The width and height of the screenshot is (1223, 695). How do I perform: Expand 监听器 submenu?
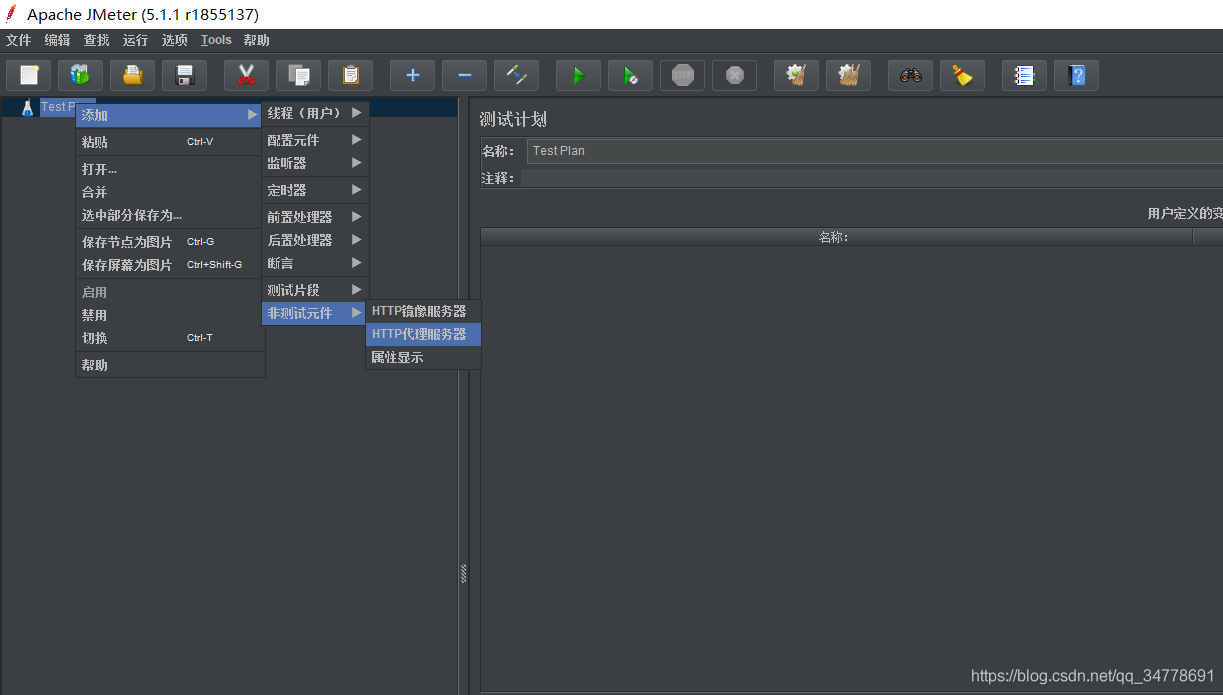pos(316,163)
